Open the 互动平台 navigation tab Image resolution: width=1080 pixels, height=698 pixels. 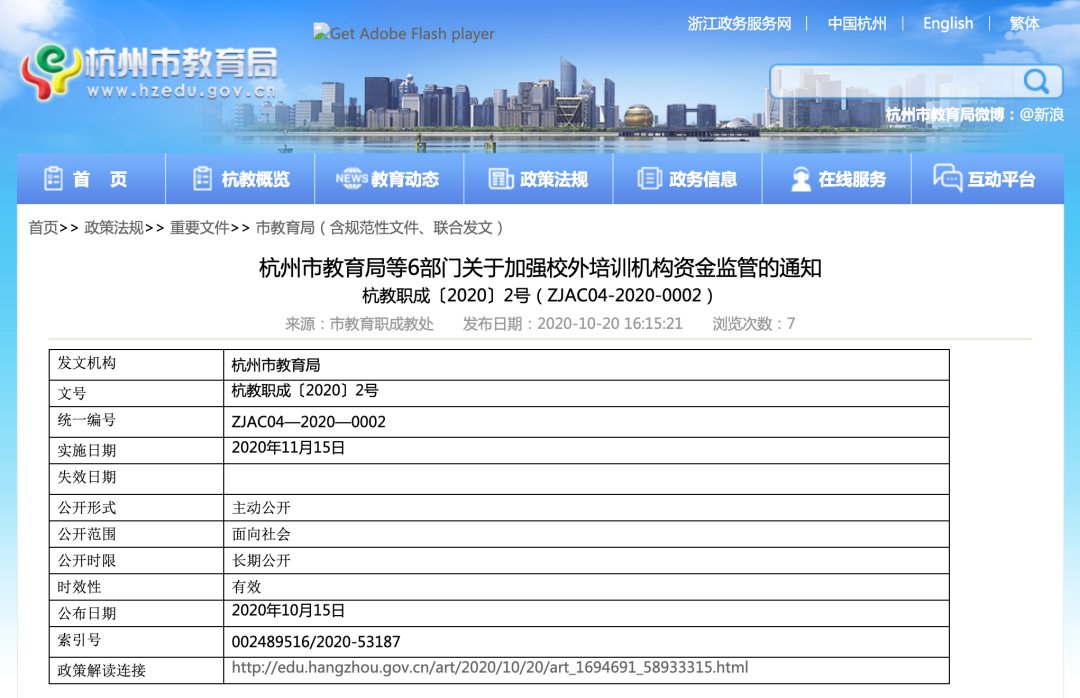point(988,179)
